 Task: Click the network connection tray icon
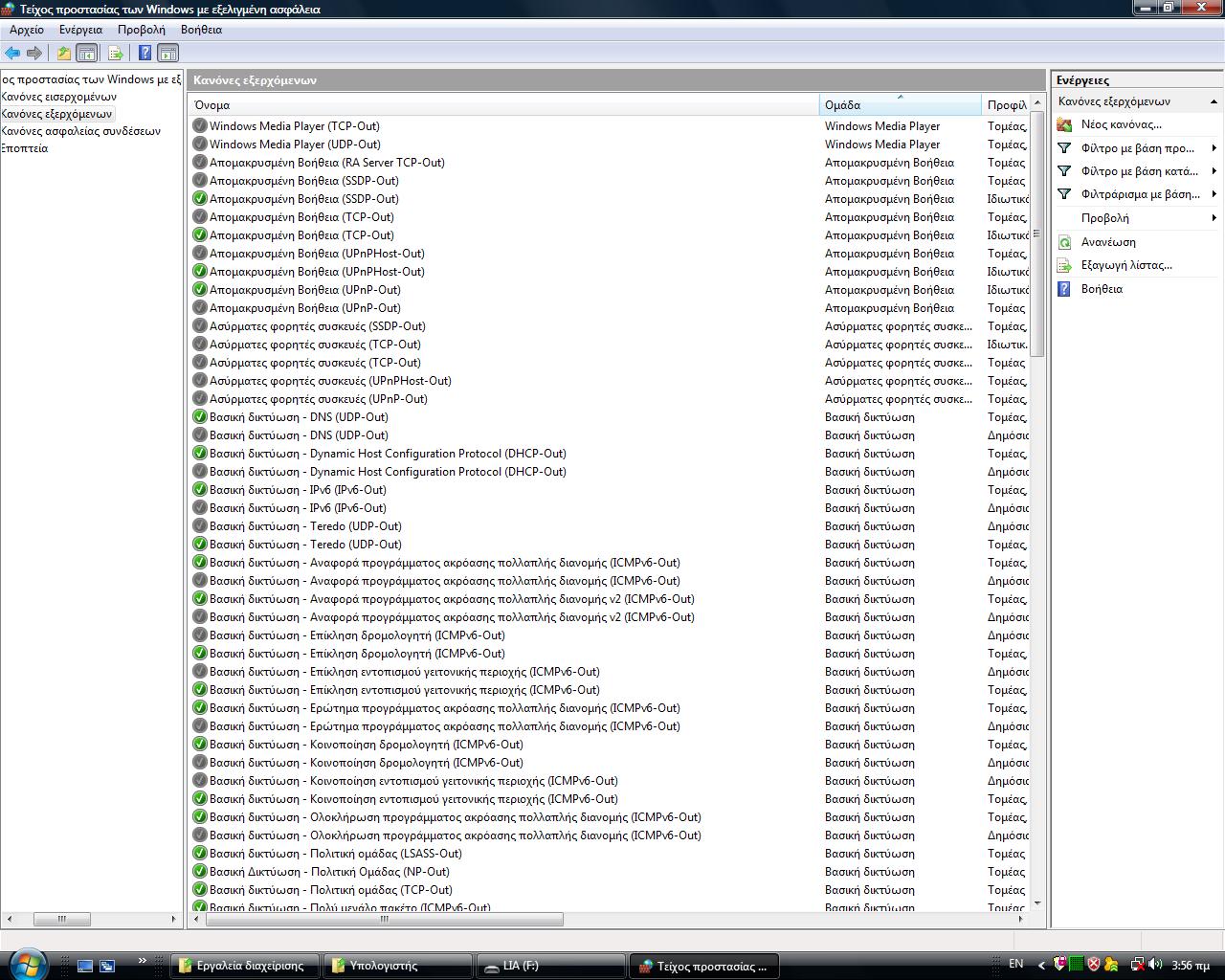[1138, 965]
